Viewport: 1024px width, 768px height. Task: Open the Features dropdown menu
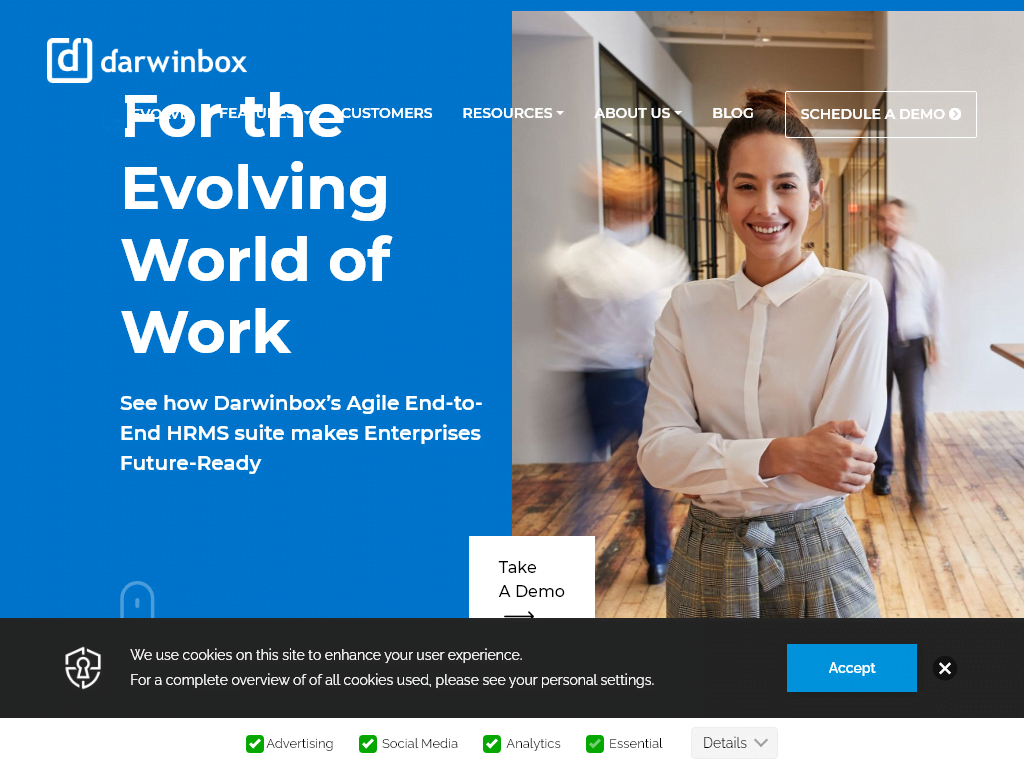click(264, 113)
